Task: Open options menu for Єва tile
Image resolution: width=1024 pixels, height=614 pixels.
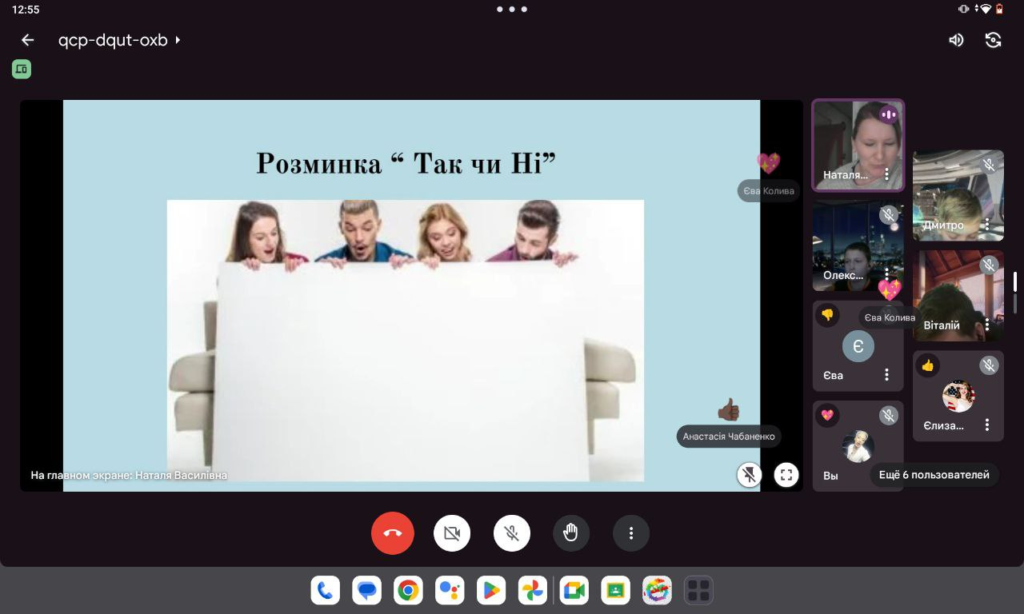Action: (x=886, y=374)
